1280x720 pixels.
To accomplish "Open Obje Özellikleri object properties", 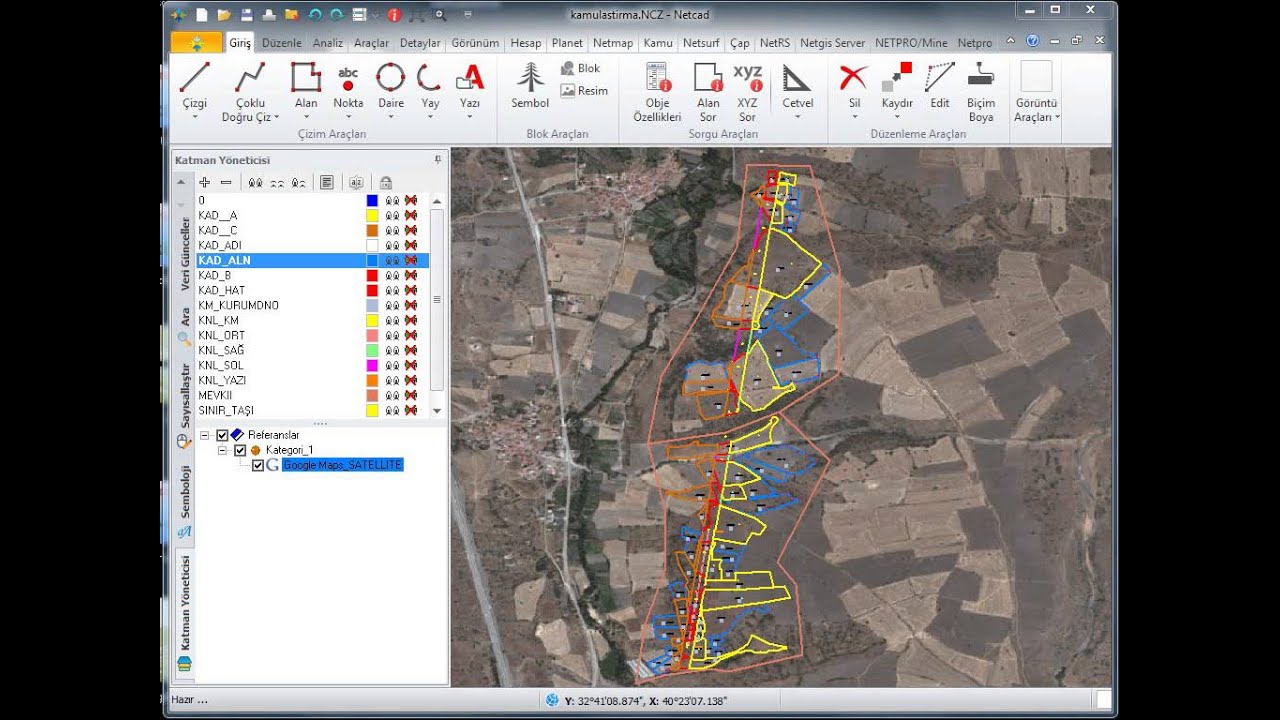I will [657, 91].
